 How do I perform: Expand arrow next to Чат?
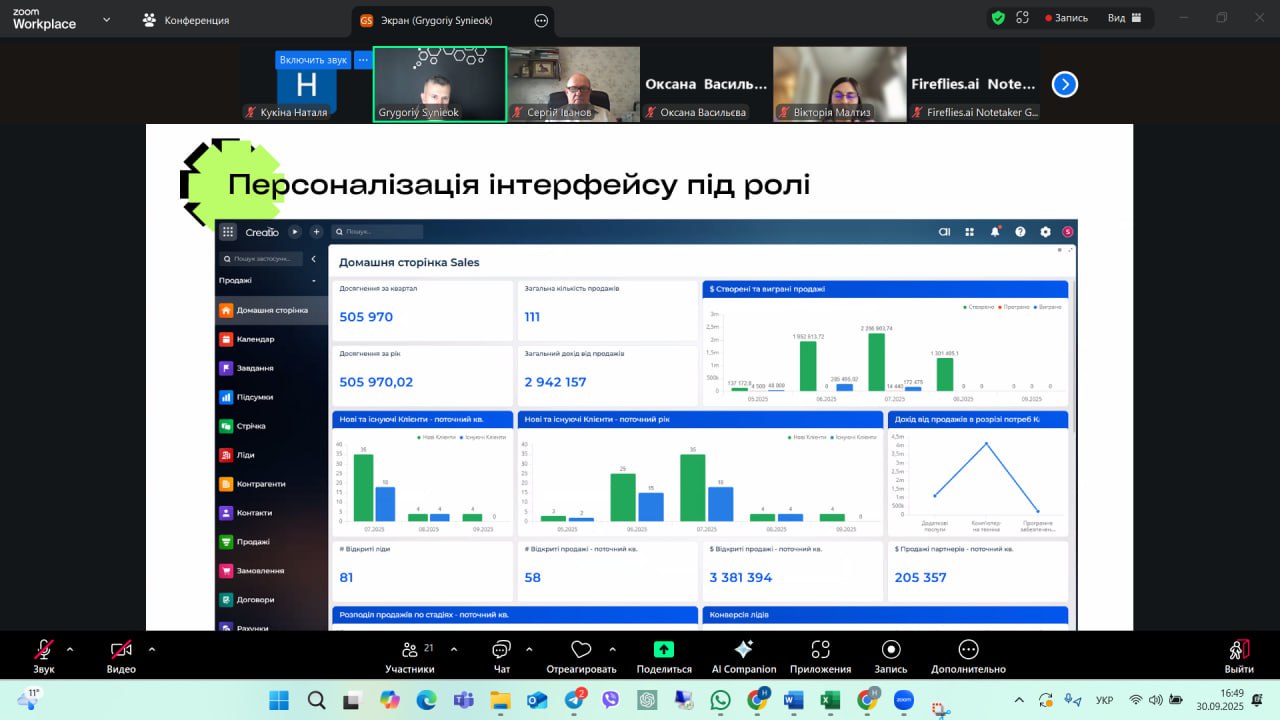click(x=529, y=648)
